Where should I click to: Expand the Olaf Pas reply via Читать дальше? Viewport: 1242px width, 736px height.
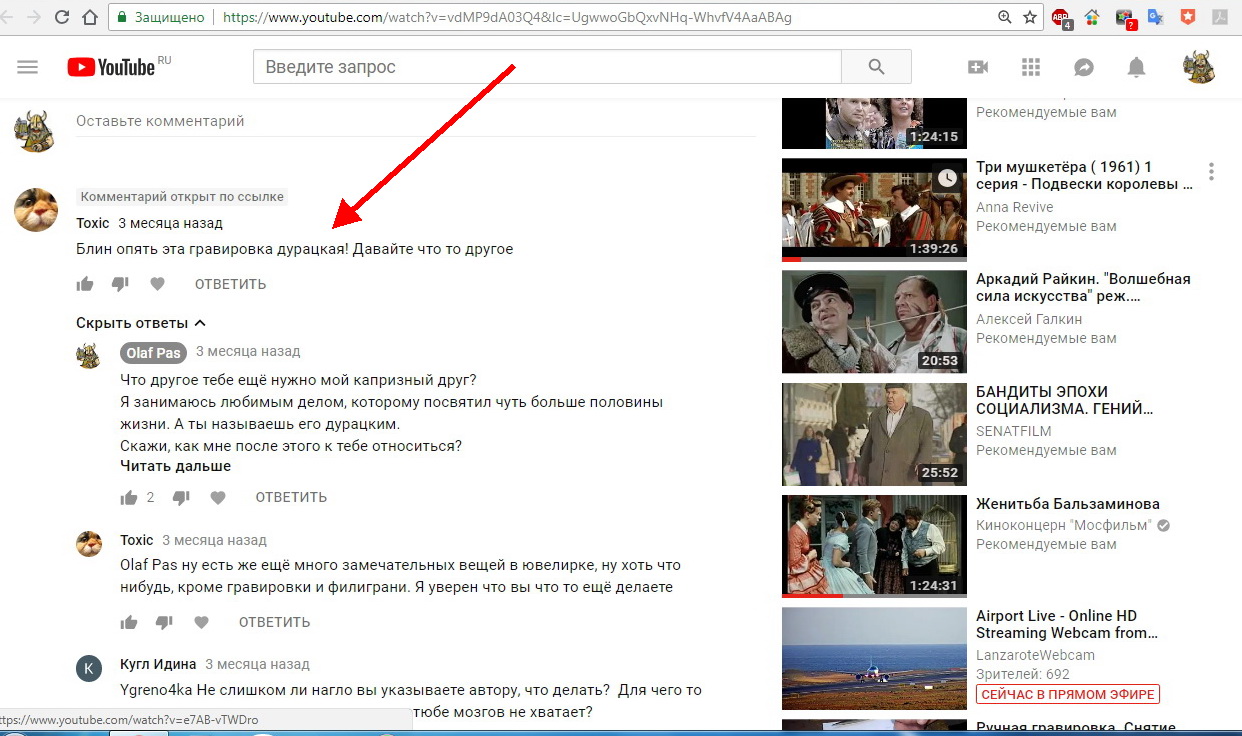(175, 466)
